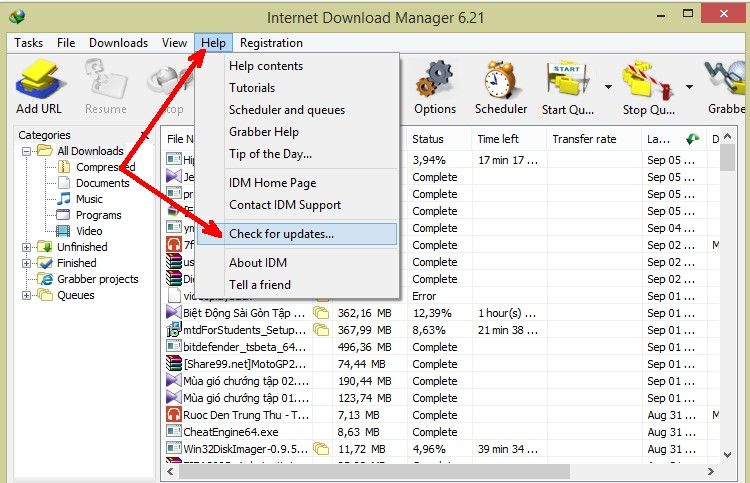This screenshot has width=750, height=483.
Task: Select the Compressed category icon
Action: [x=64, y=167]
